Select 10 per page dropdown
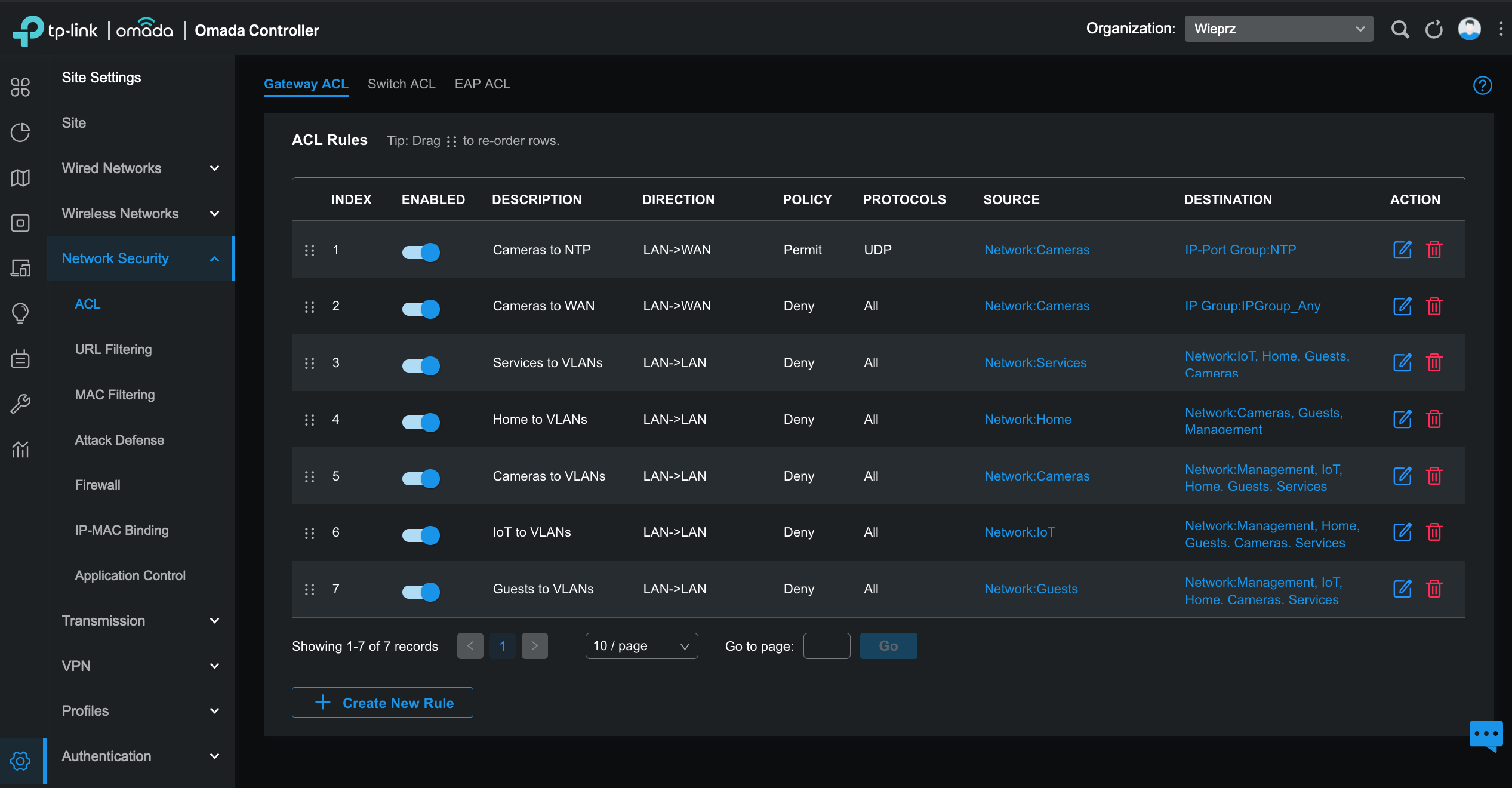Viewport: 1512px width, 788px height. [x=637, y=645]
